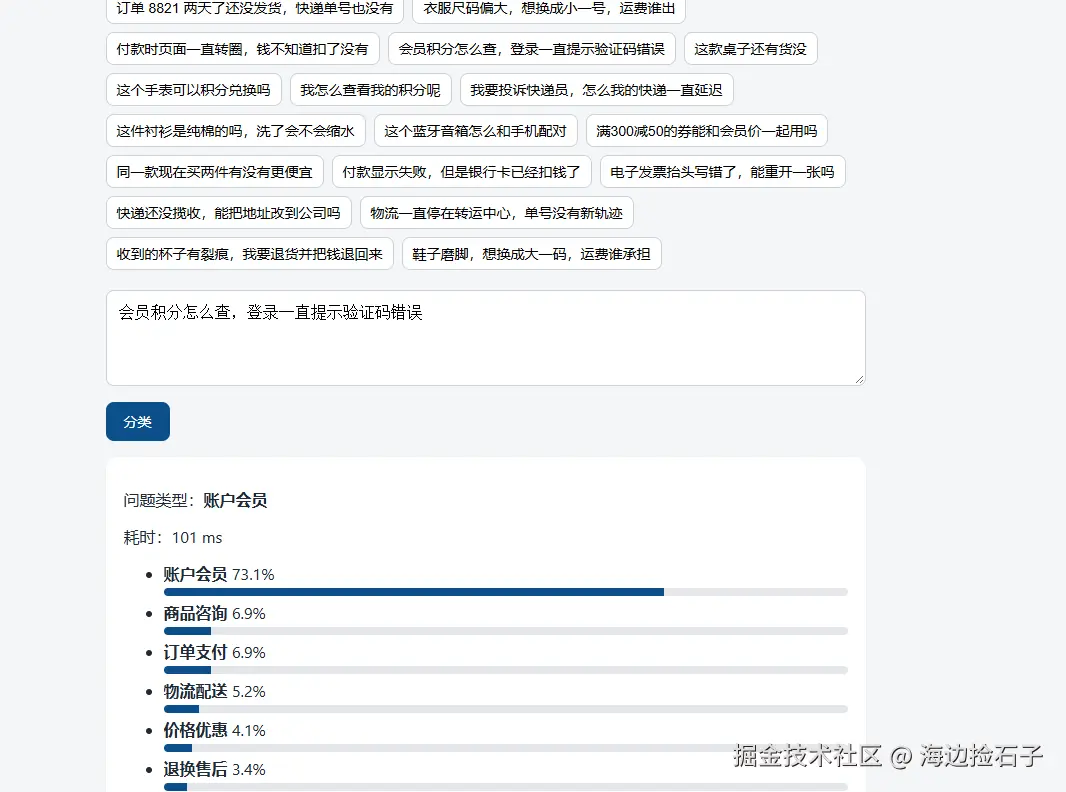Choose example 这件衬衫是纯棉的吗
This screenshot has height=792, width=1066.
coord(236,131)
